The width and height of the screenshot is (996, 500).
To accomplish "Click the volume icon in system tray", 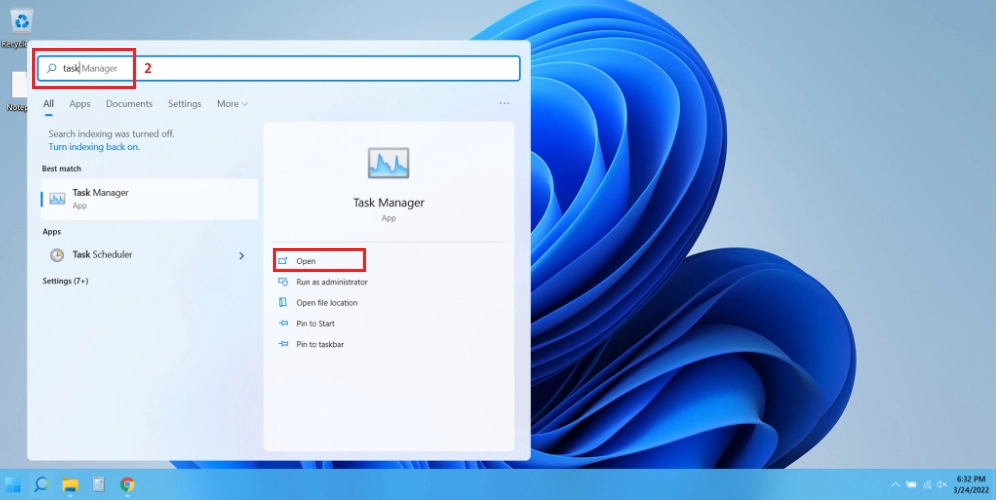I will point(942,485).
